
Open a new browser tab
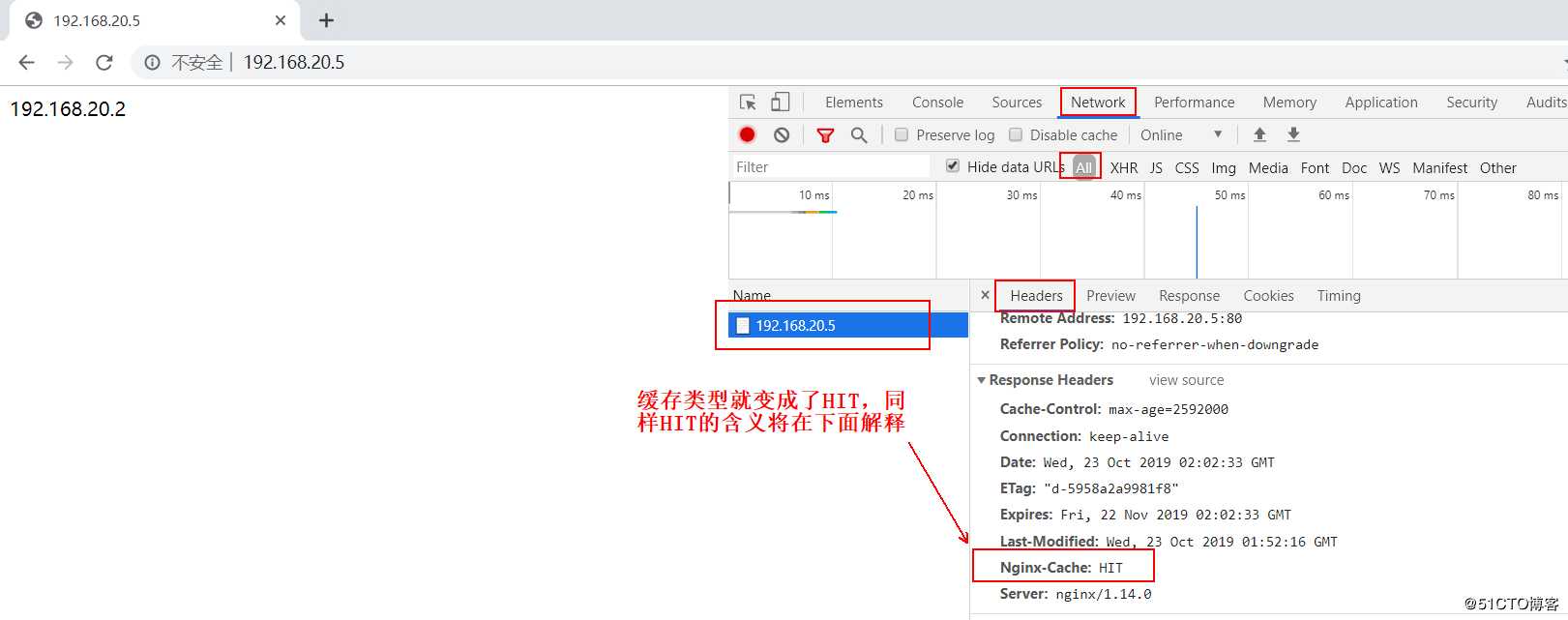(x=327, y=20)
